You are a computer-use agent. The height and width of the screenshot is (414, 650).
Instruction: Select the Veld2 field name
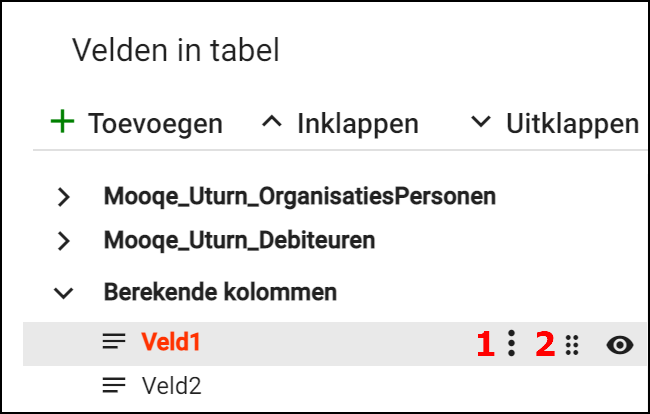(x=171, y=385)
